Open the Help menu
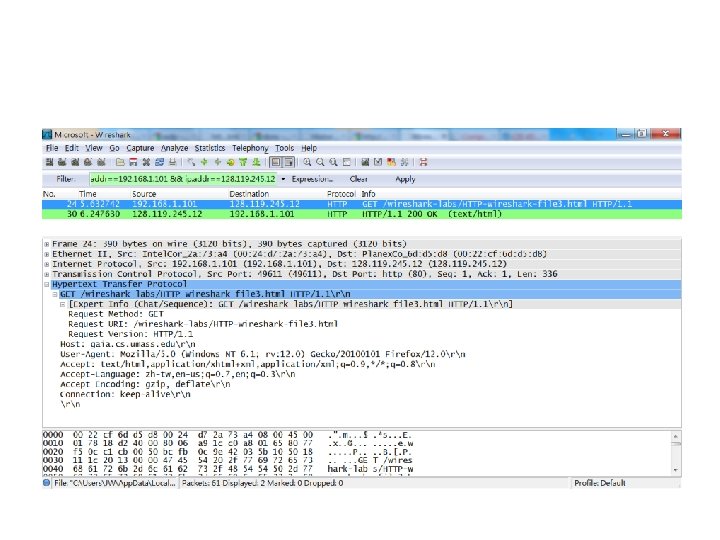This screenshot has height=540, width=720. point(309,148)
